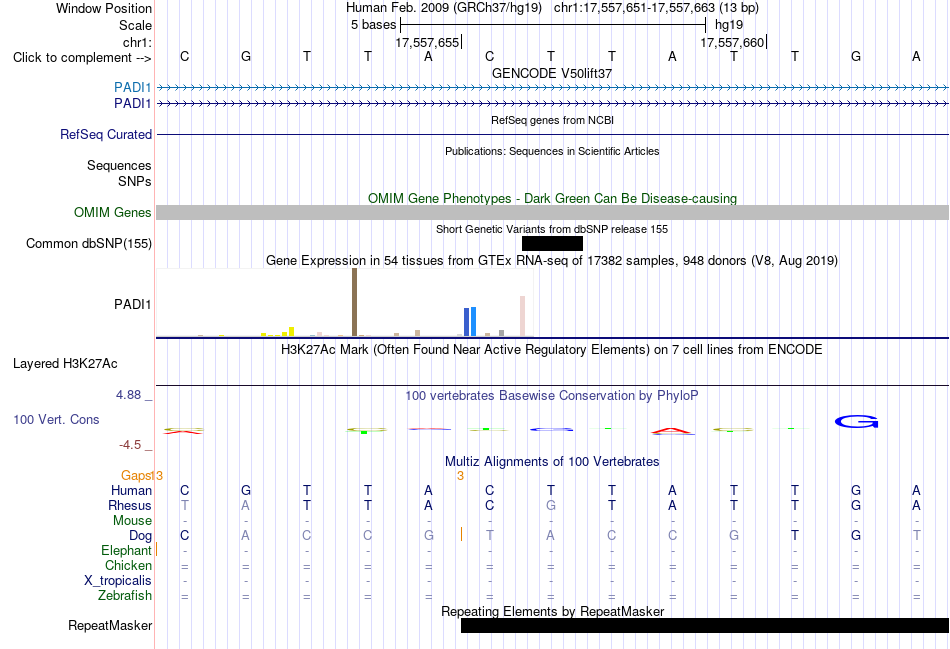This screenshot has width=950, height=649.
Task: Click the chr1: base position label
Action: pyautogui.click(x=137, y=42)
